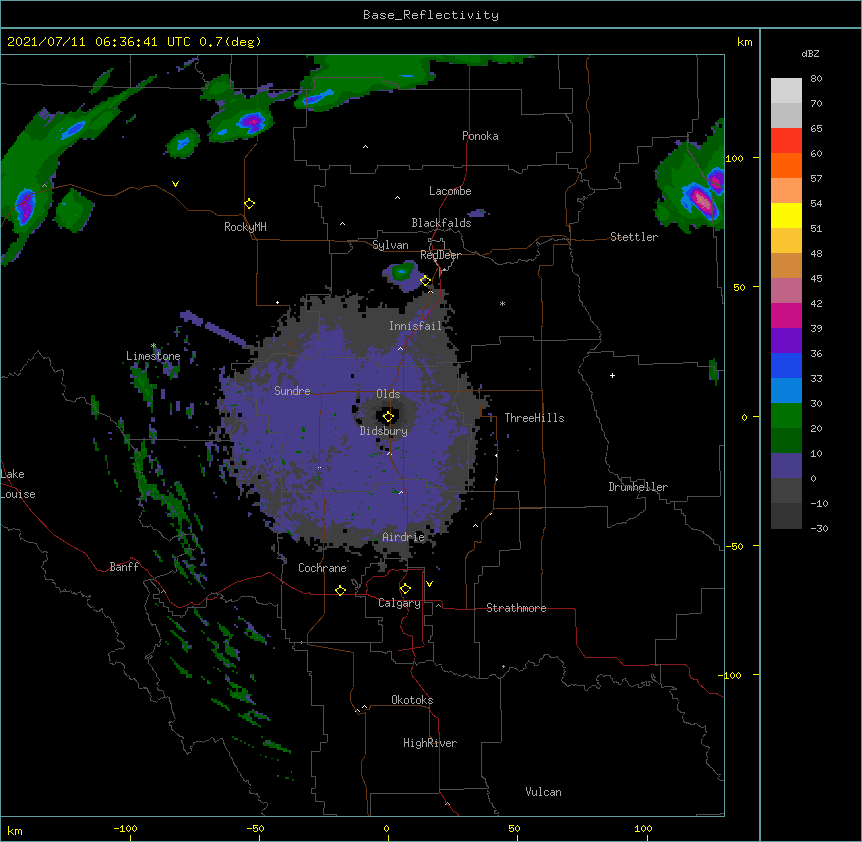Click the Okotoks town label
862x842 pixels.
[x=412, y=700]
